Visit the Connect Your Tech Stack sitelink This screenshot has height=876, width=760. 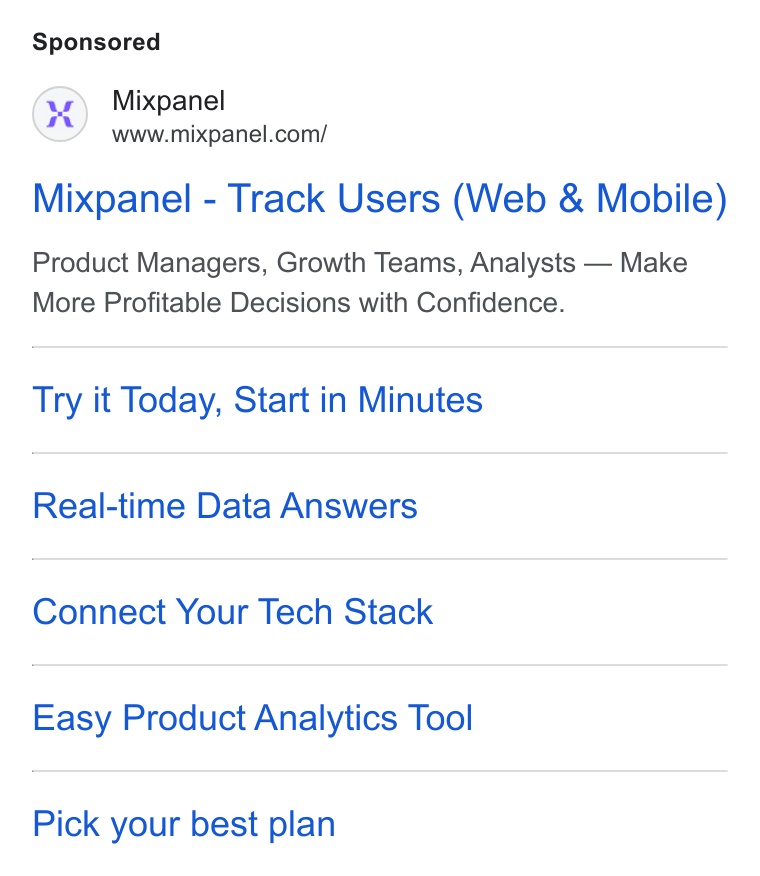232,612
